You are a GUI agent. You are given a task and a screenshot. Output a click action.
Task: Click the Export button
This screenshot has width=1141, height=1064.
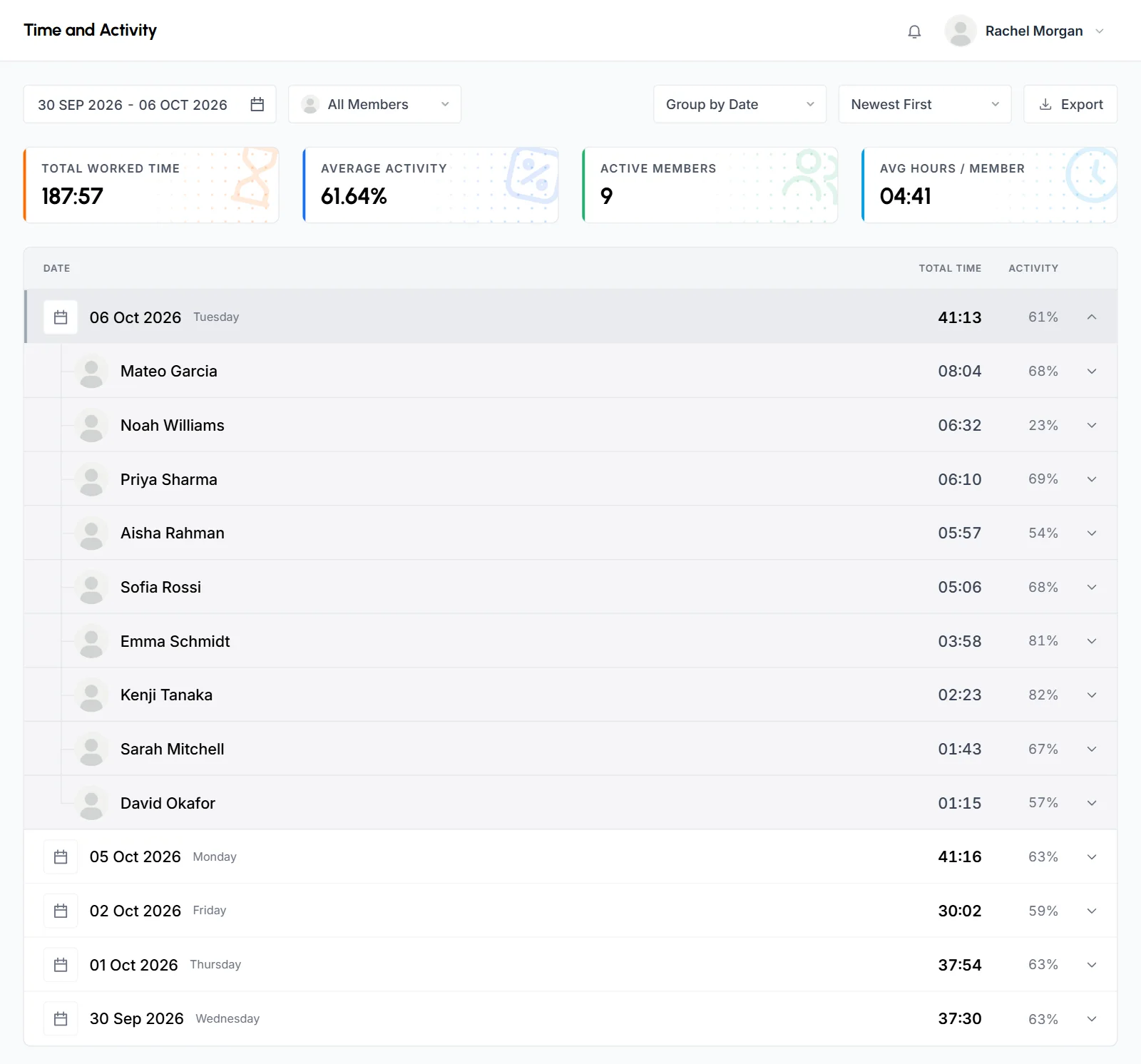pos(1070,104)
